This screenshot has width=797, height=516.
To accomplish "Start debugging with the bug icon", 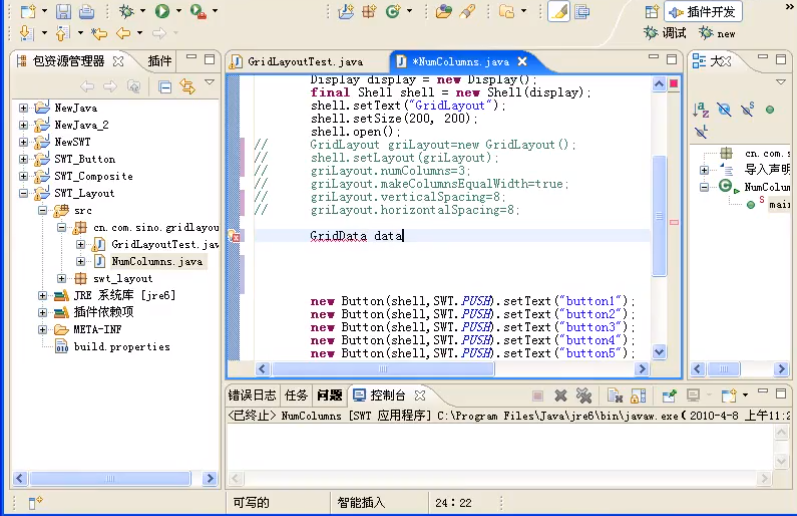I will [125, 12].
